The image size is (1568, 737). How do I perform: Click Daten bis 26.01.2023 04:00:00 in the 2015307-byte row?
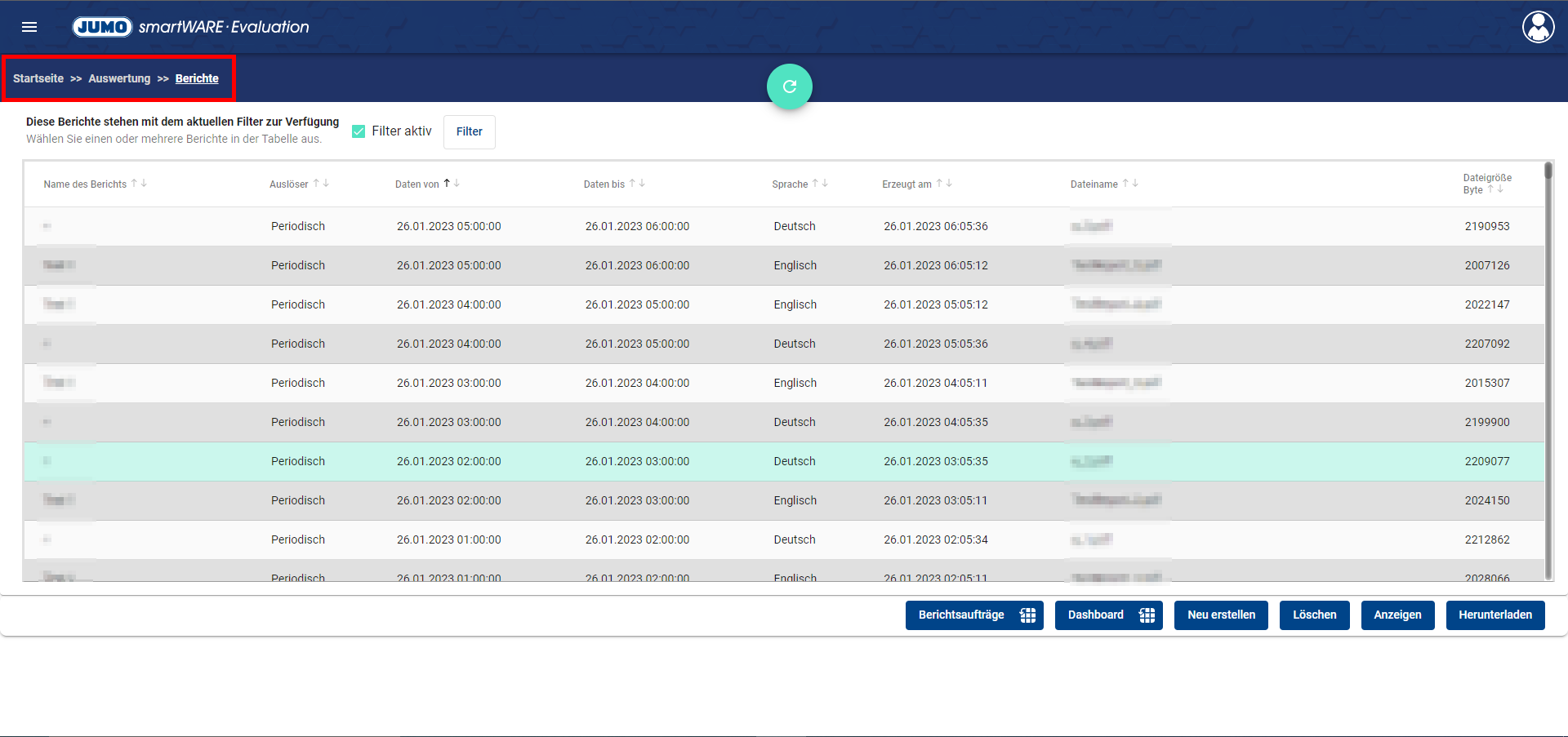tap(637, 384)
